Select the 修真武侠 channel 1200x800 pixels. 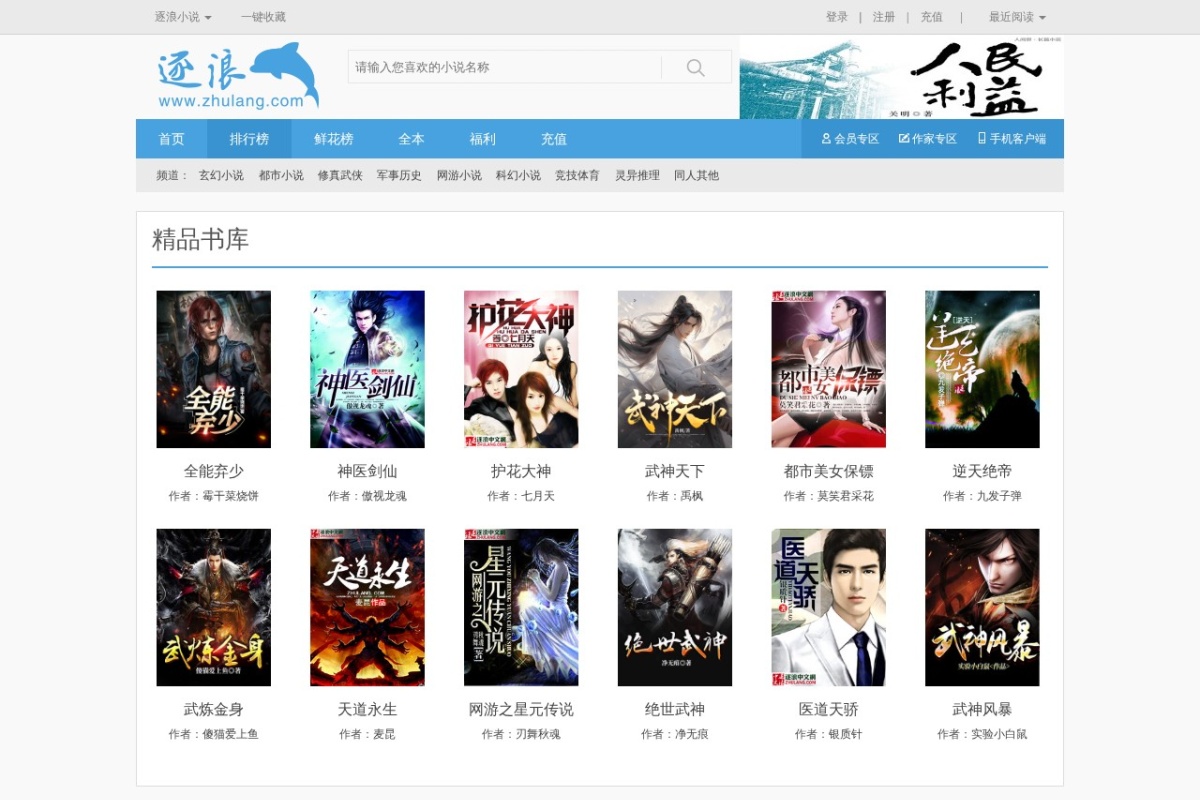click(340, 175)
